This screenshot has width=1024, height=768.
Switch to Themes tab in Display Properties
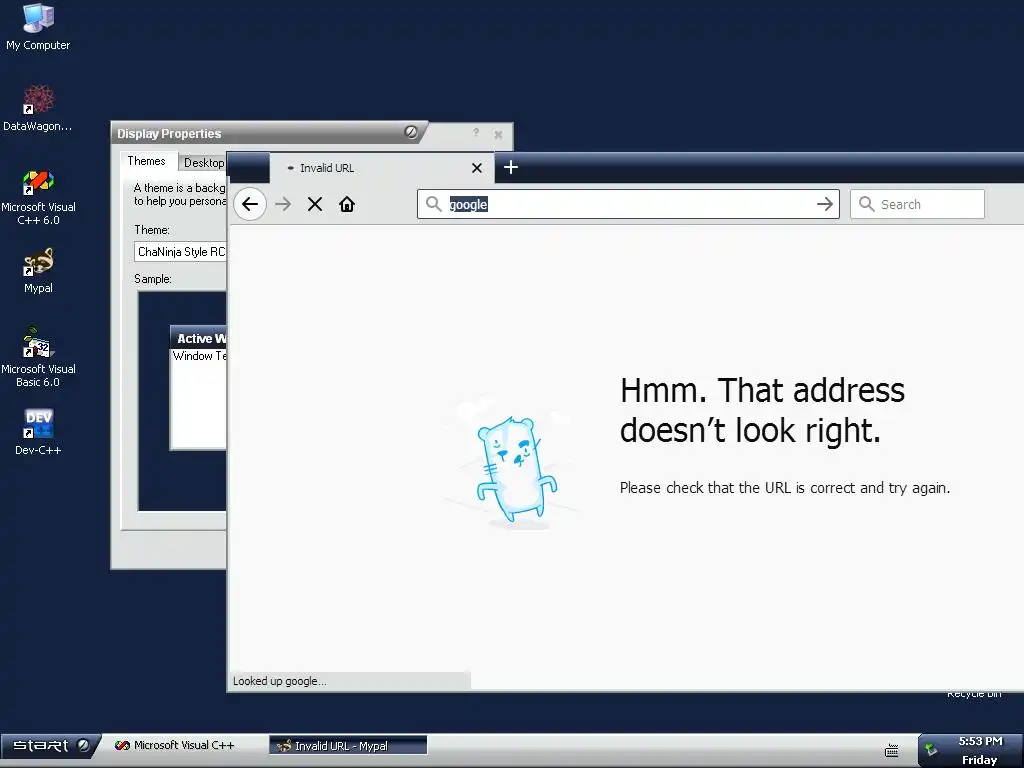coord(146,161)
